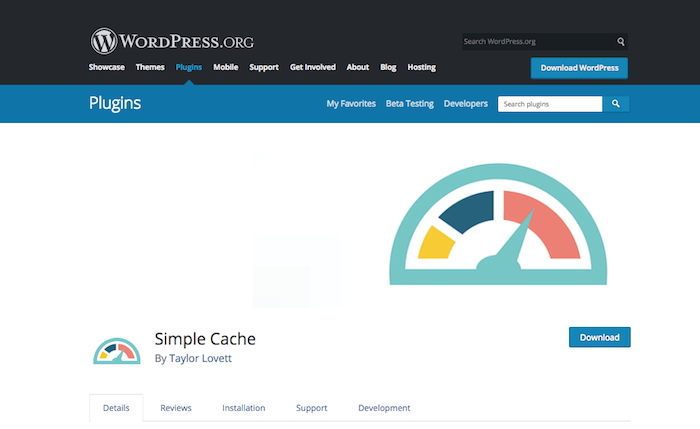Open the Developers link
The height and width of the screenshot is (429, 700).
point(466,104)
